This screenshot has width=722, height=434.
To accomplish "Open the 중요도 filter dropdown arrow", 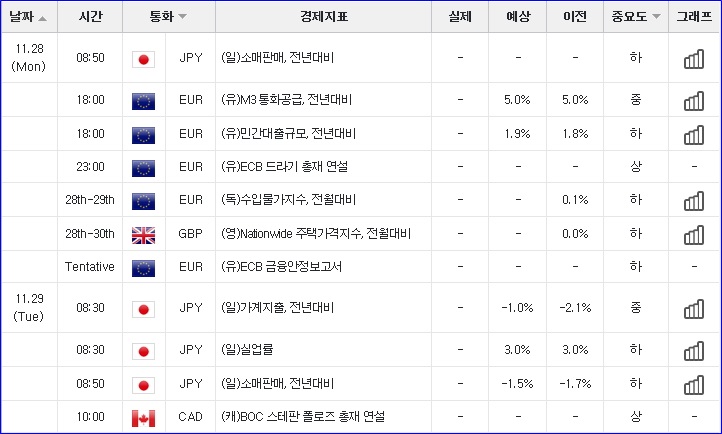I will point(657,17).
